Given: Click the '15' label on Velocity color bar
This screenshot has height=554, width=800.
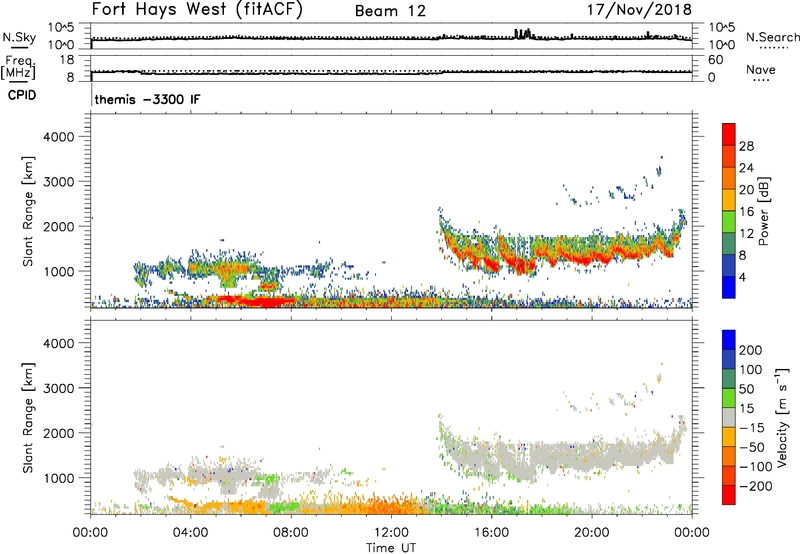Looking at the screenshot, I should (747, 408).
